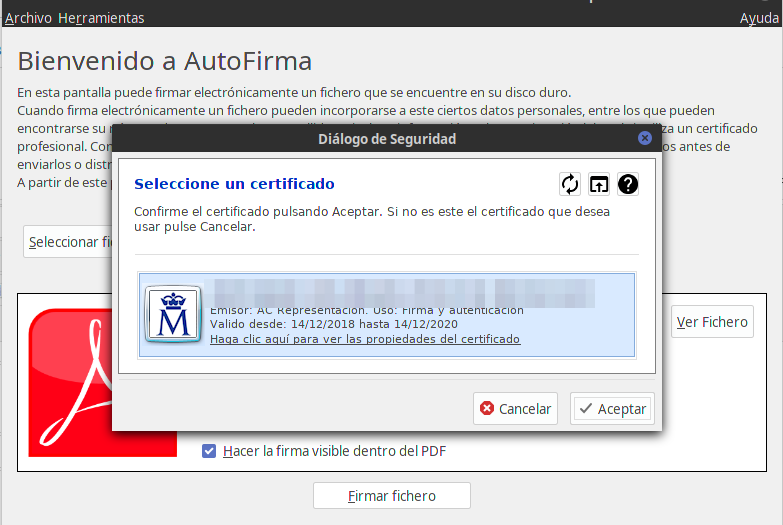This screenshot has height=525, width=783.
Task: Select the certificate entry valid until 14/12/2020
Action: [387, 315]
